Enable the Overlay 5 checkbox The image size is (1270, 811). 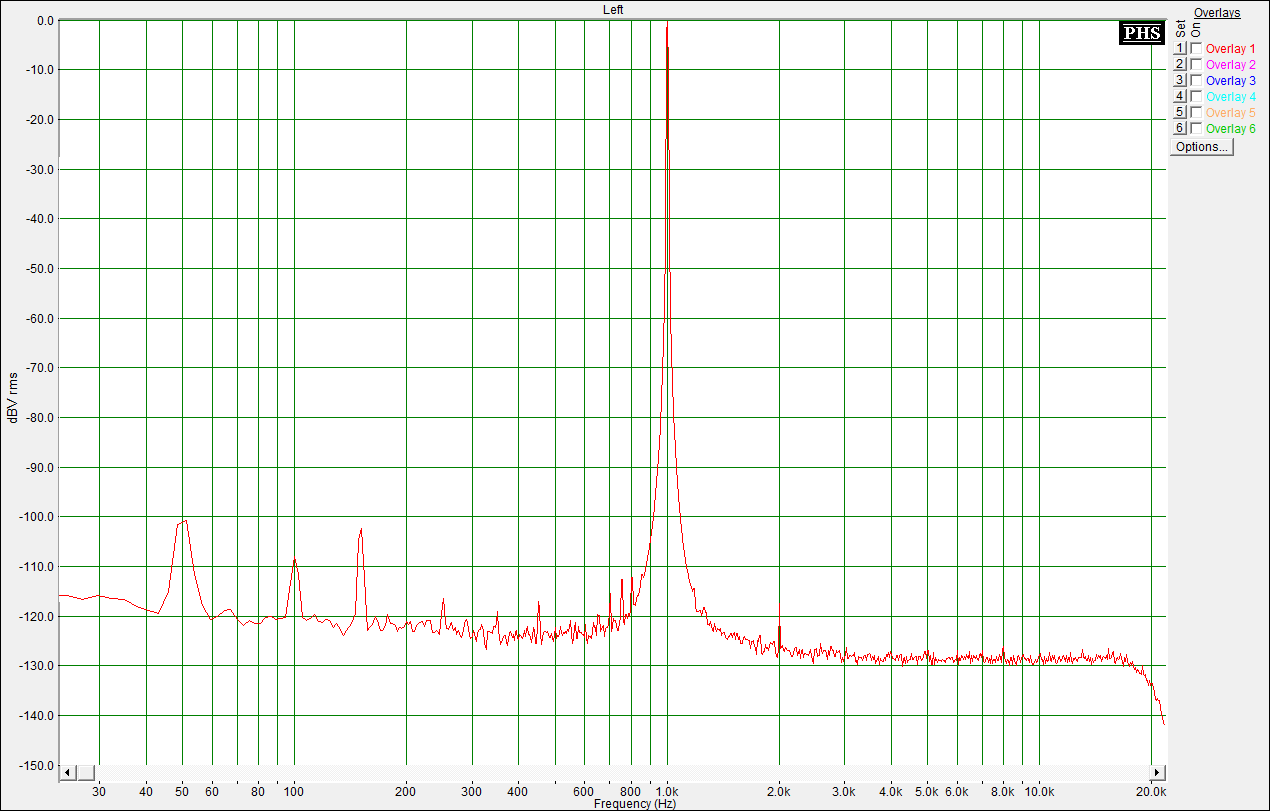click(1196, 112)
